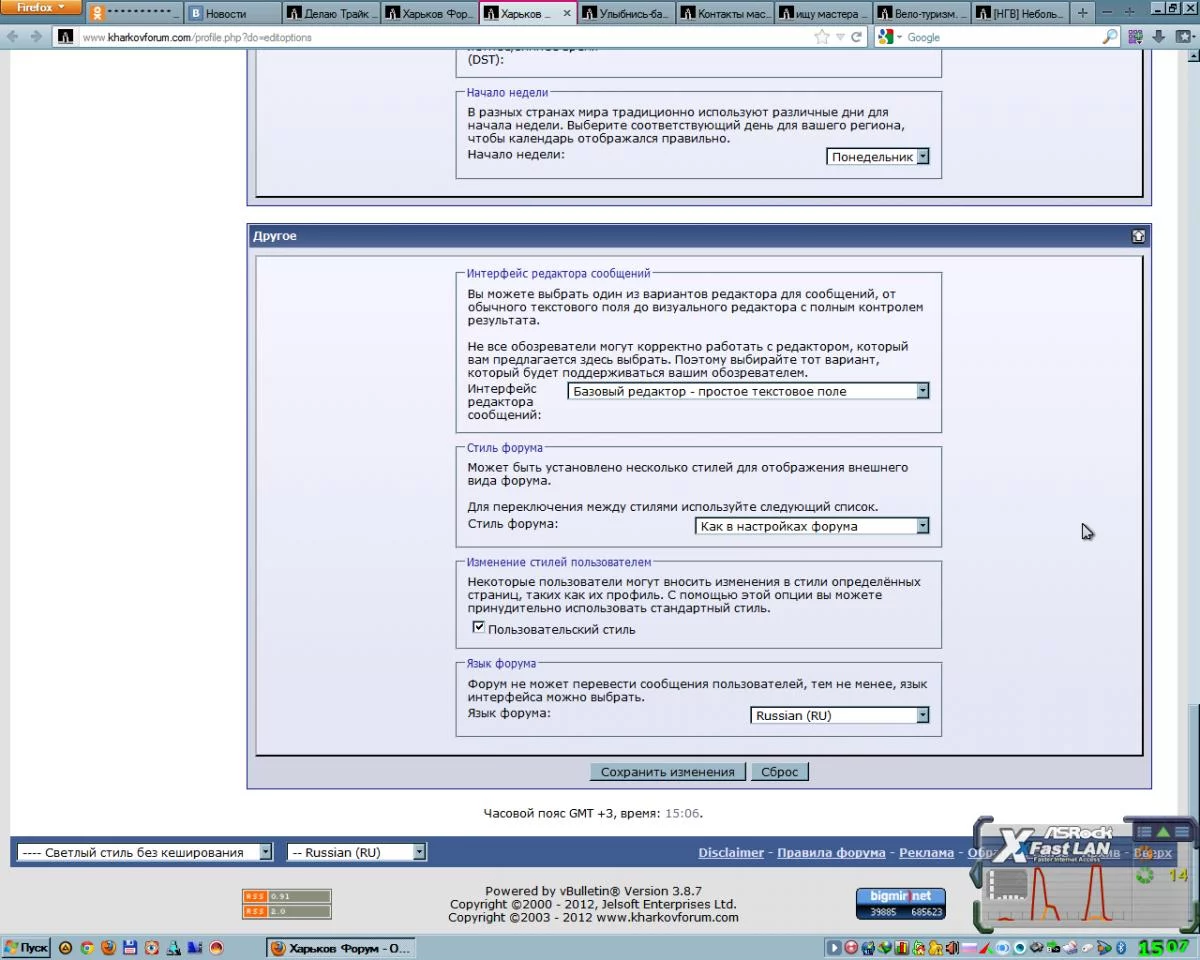Open the Начало недели dropdown showing Понедельник
1200x960 pixels.
point(878,157)
